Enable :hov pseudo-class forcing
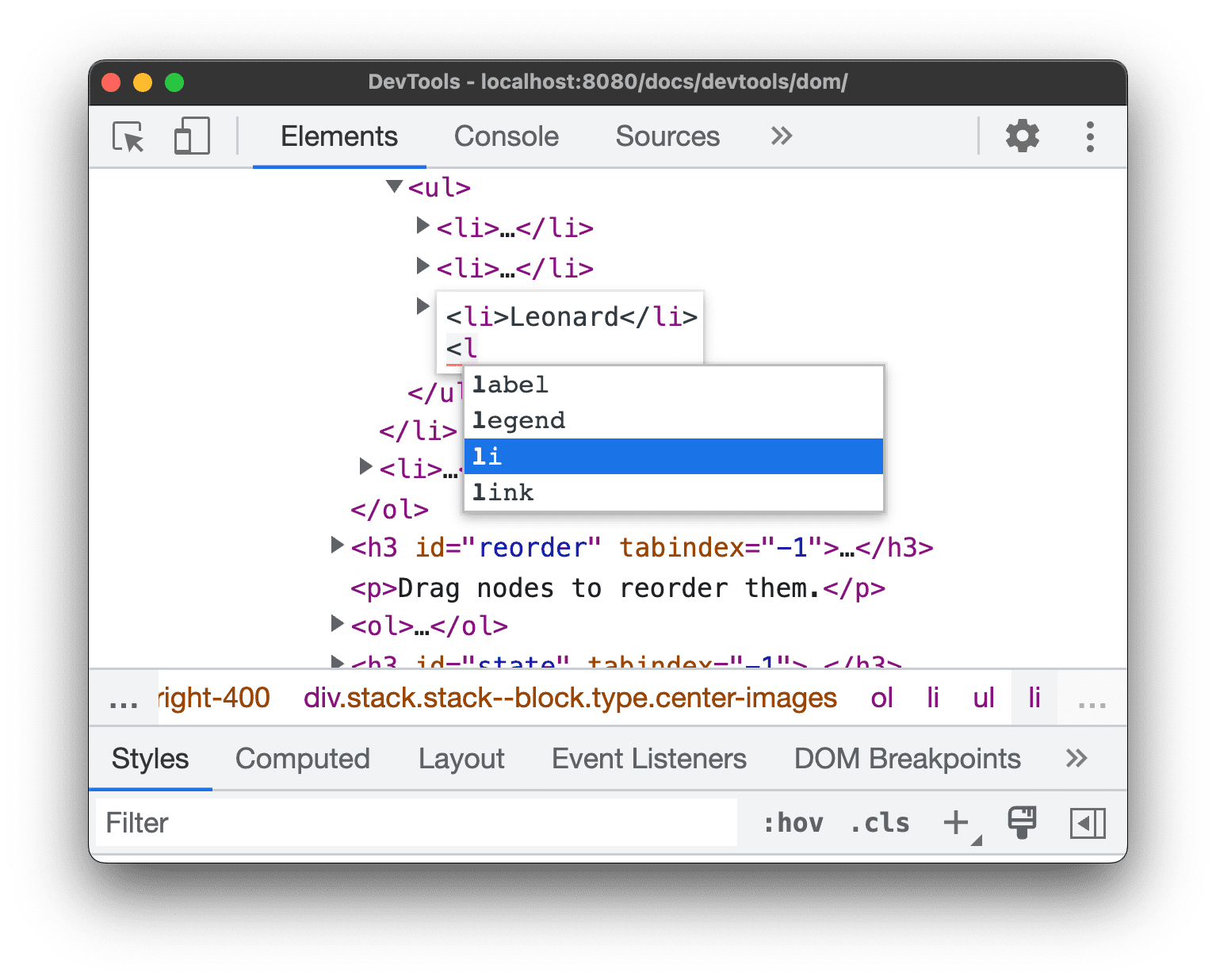1216x980 pixels. tap(795, 823)
